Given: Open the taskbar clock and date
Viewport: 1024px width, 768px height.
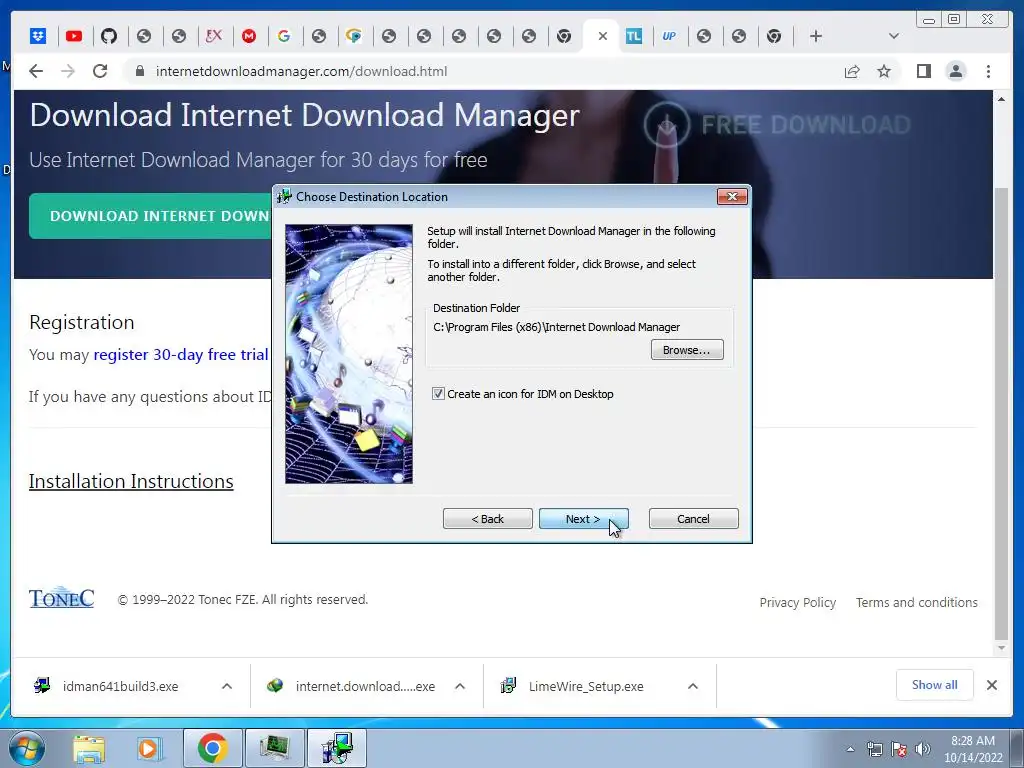Looking at the screenshot, I should [x=973, y=749].
